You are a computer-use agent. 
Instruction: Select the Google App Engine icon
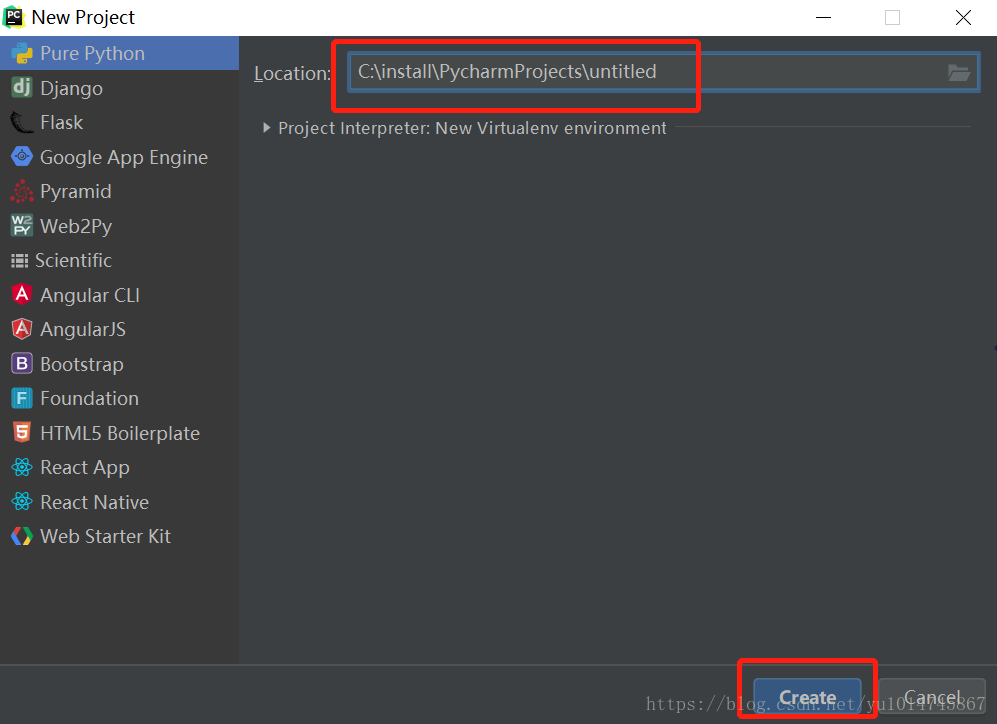(x=22, y=156)
